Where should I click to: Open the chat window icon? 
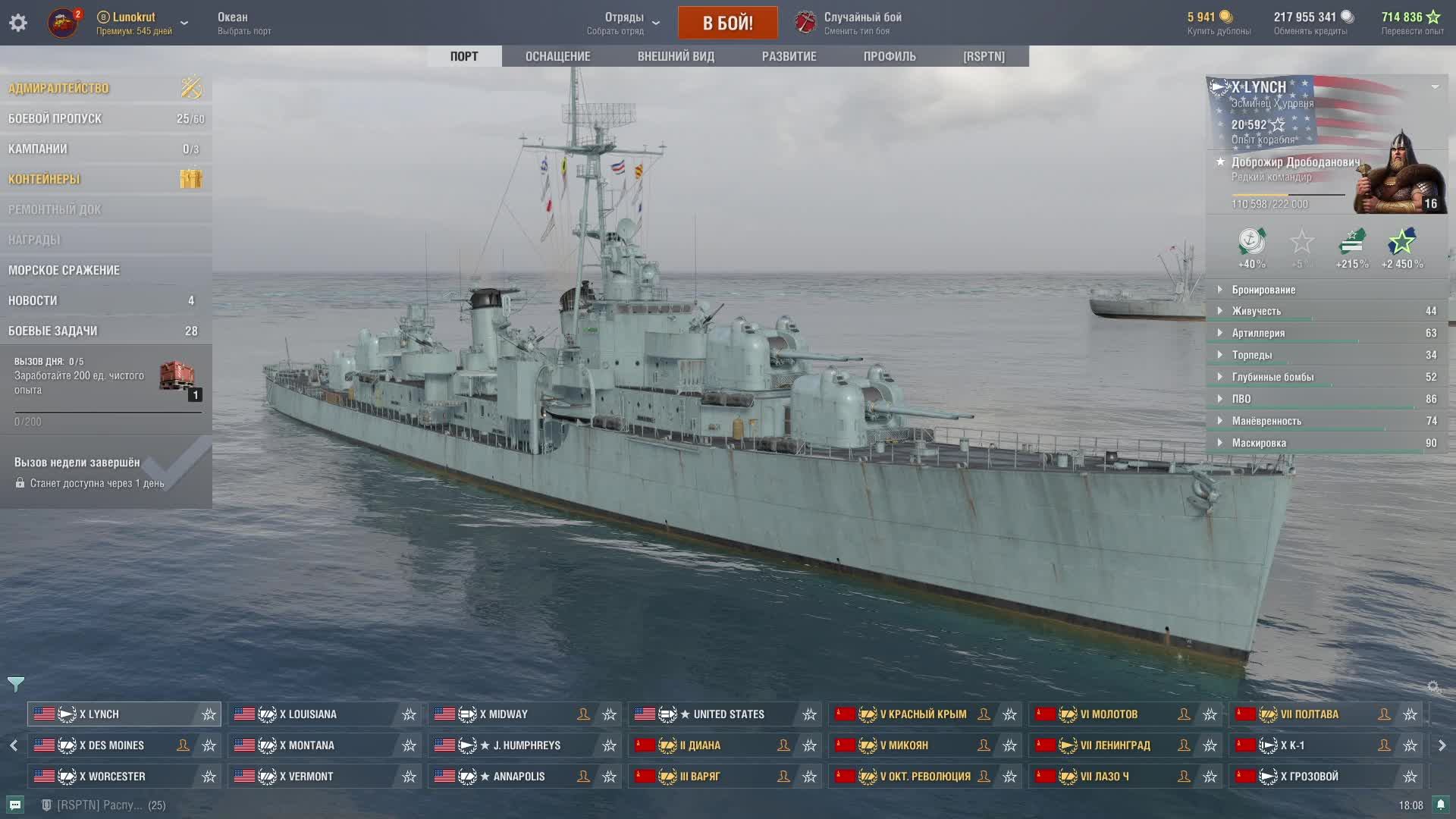(15, 805)
